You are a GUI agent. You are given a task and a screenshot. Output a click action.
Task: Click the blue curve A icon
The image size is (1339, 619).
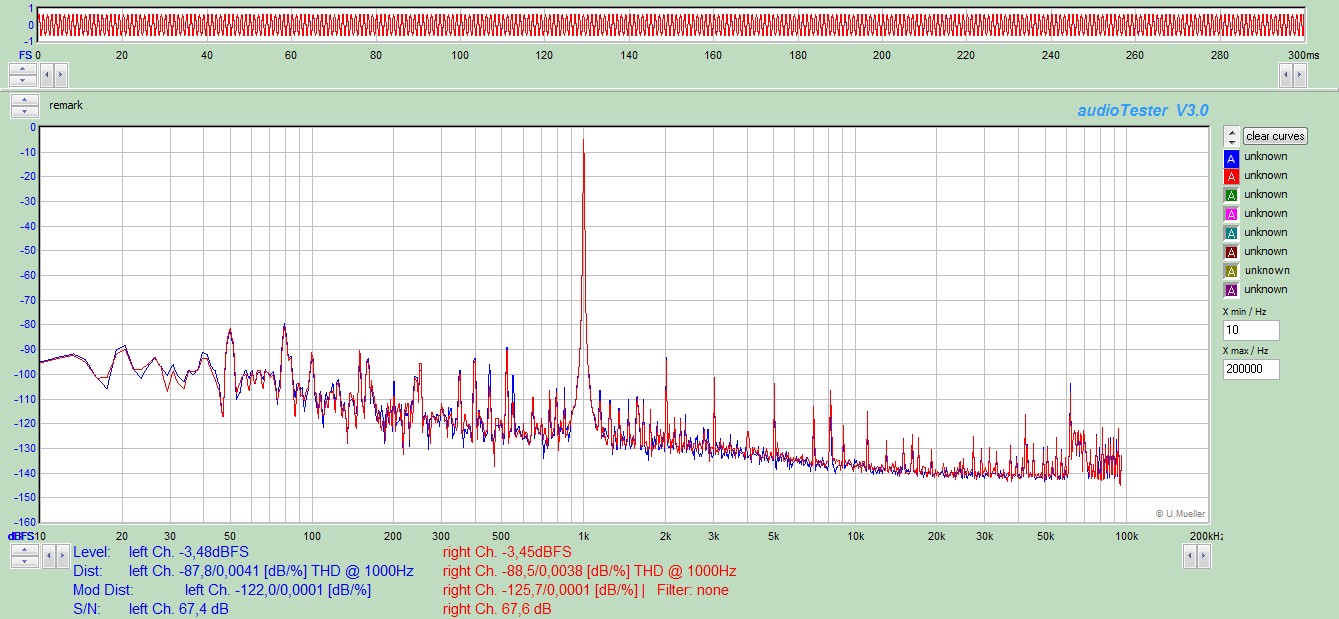click(1231, 157)
